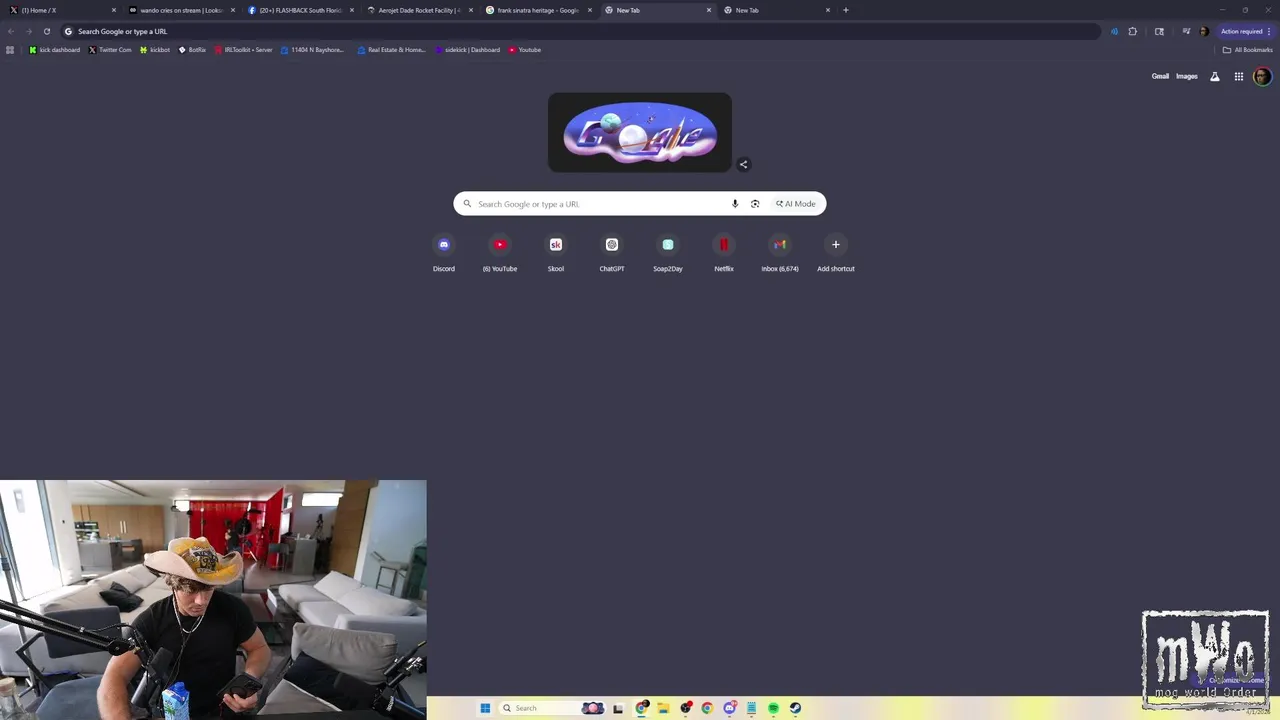Open sidekick Dashboard bookmark

click(x=467, y=50)
